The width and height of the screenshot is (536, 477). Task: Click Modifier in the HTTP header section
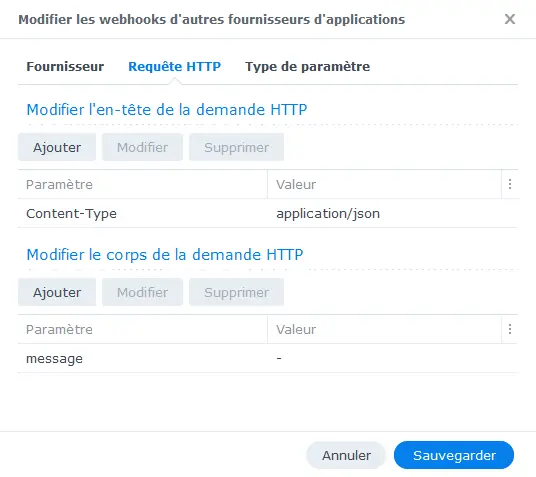[x=142, y=147]
